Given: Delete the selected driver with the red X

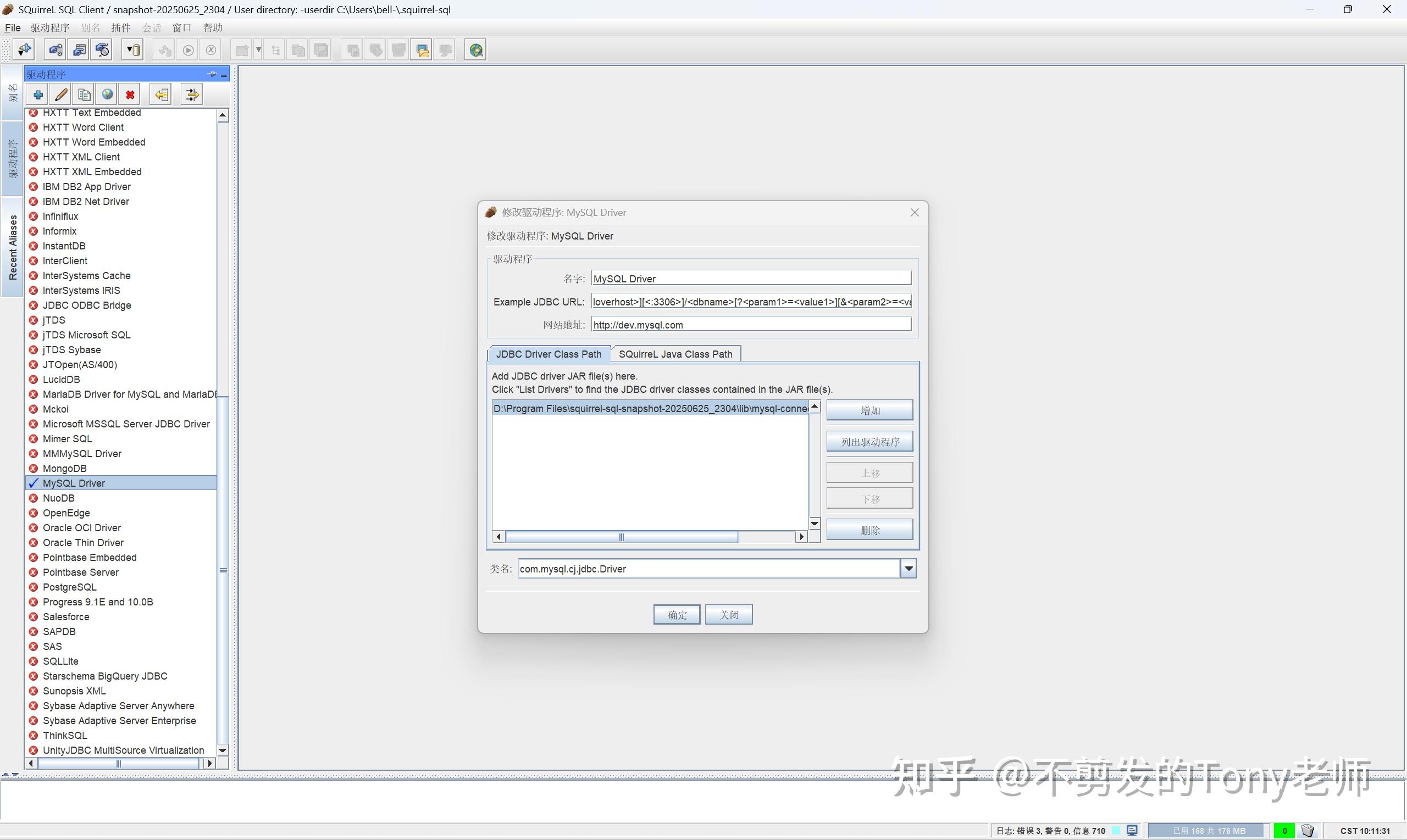Looking at the screenshot, I should tap(130, 94).
